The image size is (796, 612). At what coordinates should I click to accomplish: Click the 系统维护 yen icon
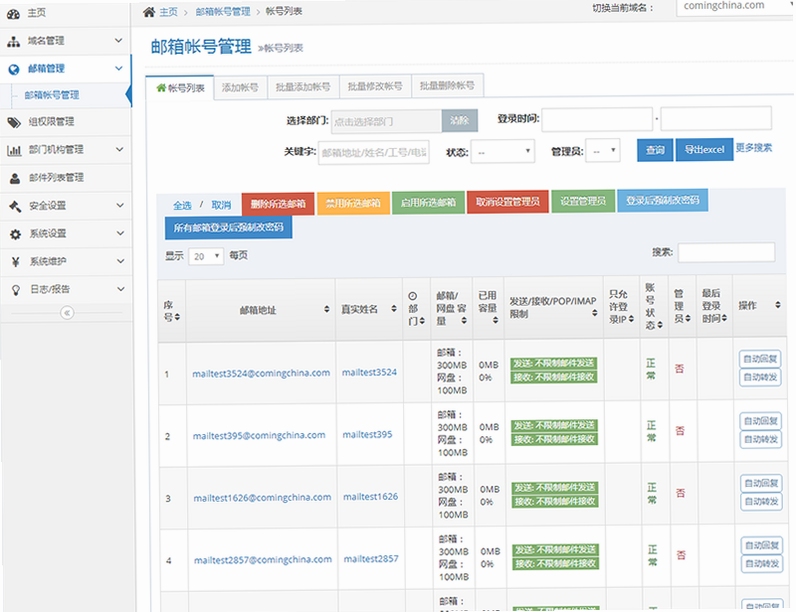16,262
